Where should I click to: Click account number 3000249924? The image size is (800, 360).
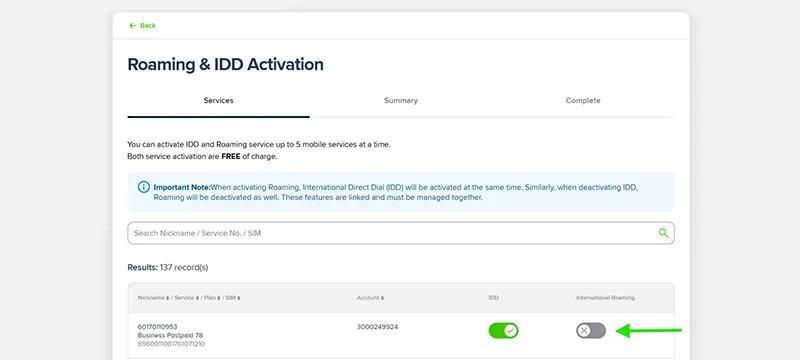point(378,327)
